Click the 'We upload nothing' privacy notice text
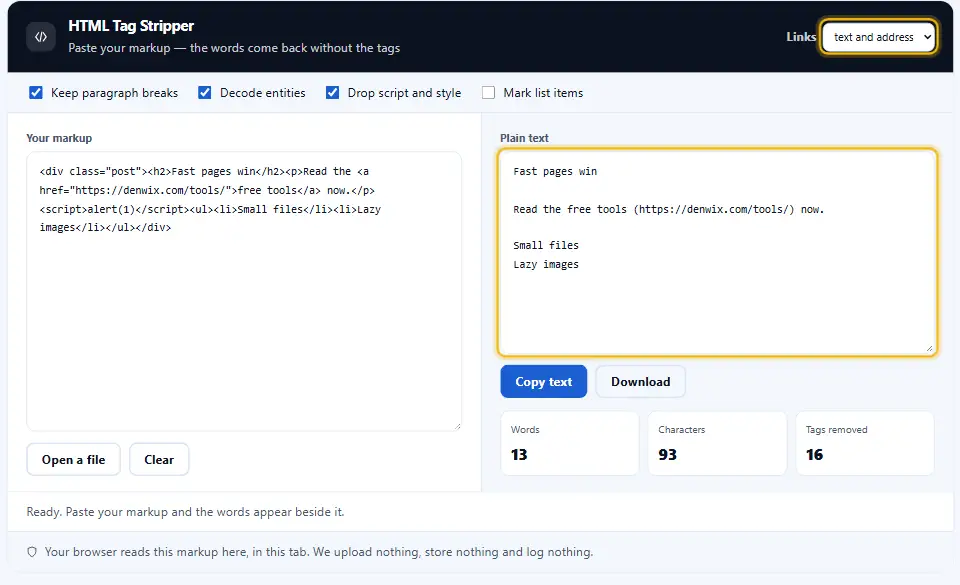 [x=319, y=552]
